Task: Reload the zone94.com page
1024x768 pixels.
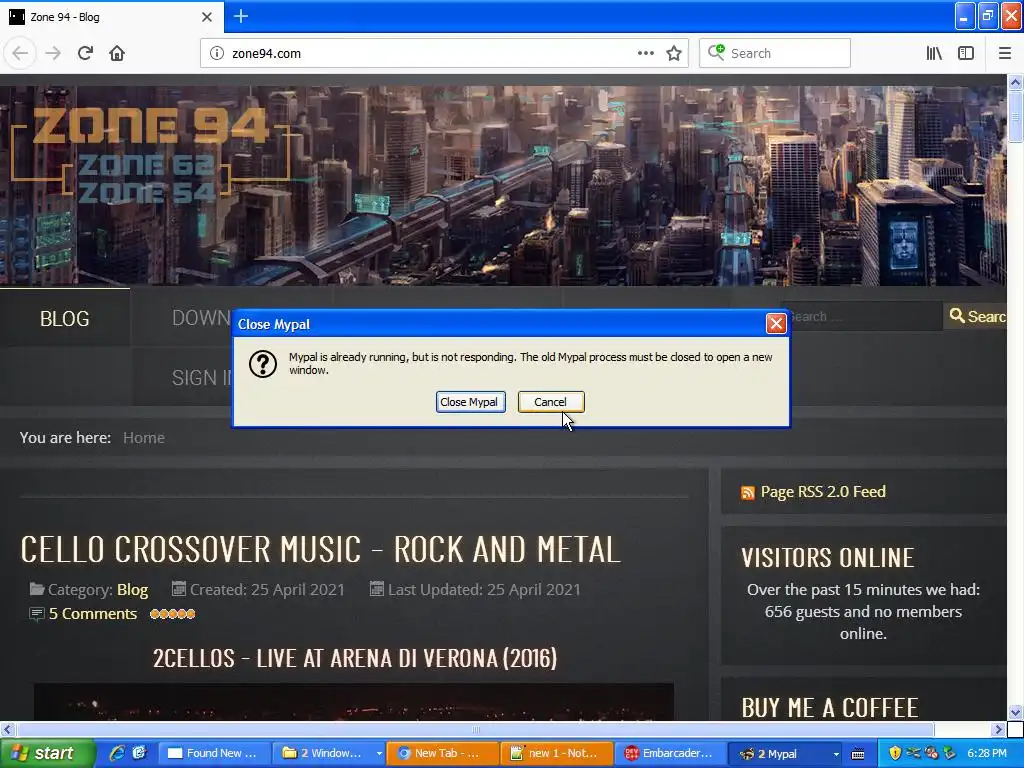Action: (85, 53)
